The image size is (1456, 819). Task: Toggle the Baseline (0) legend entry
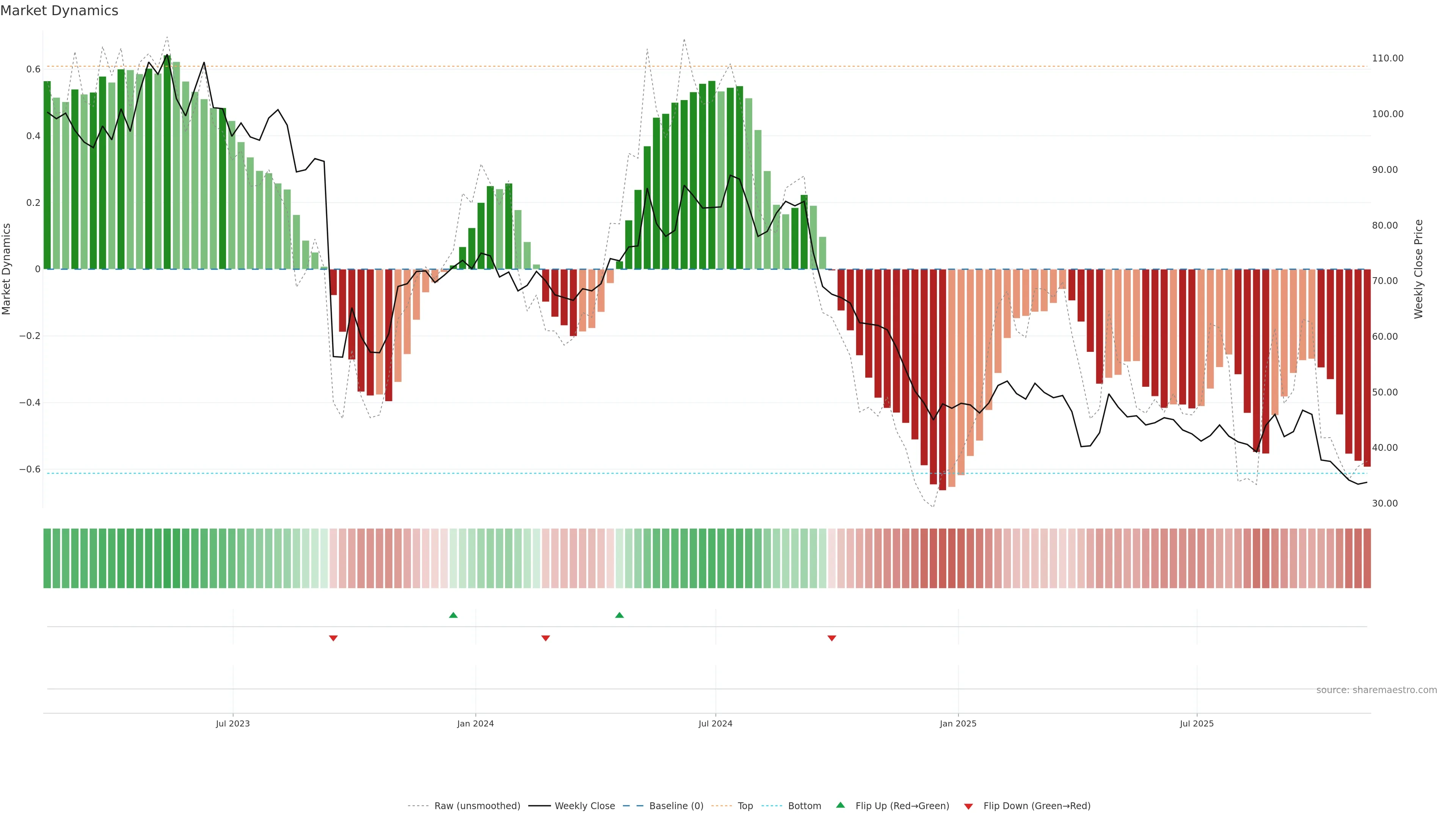(x=676, y=806)
